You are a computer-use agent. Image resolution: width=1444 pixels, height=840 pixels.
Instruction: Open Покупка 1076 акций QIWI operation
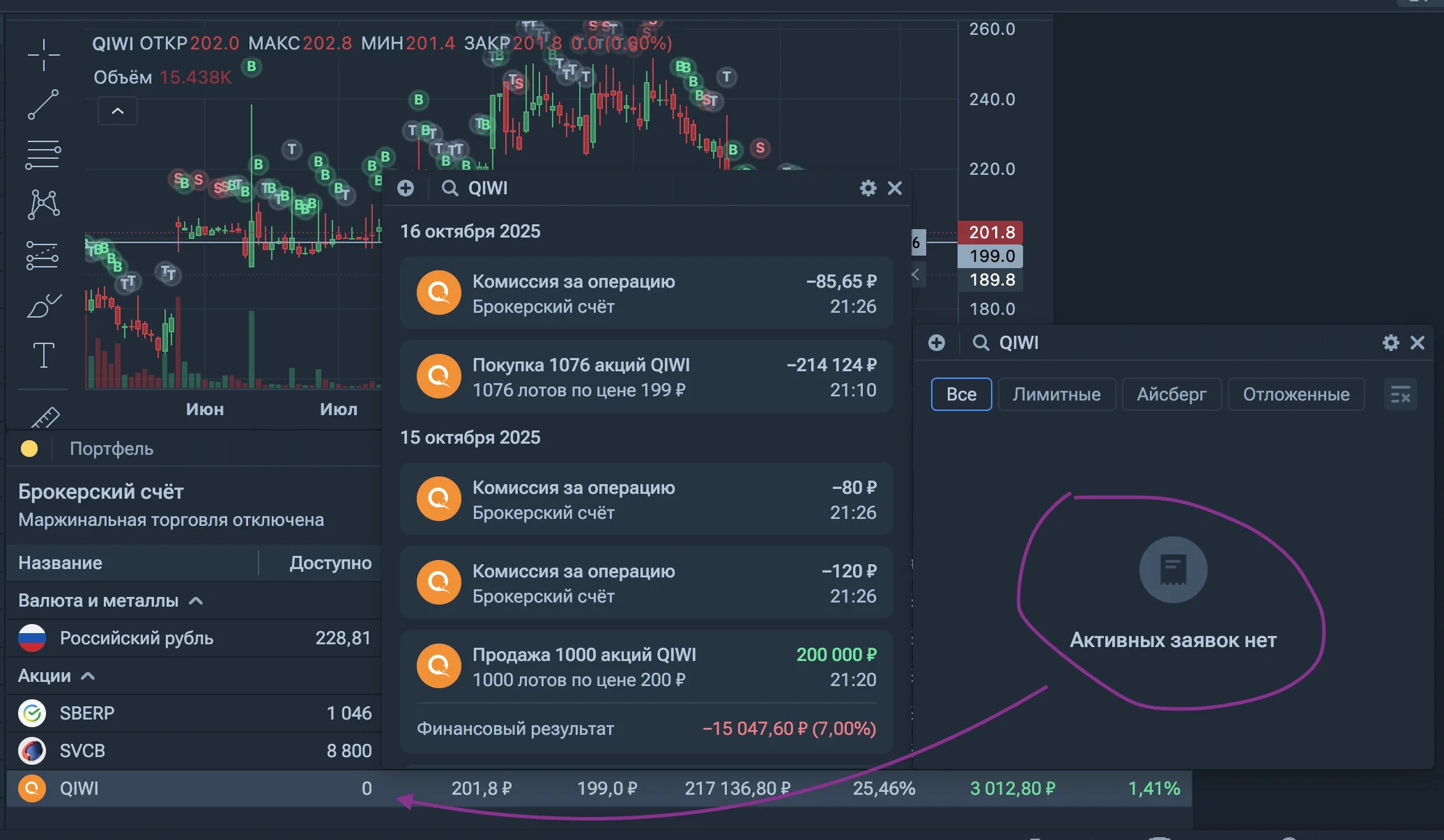(647, 377)
